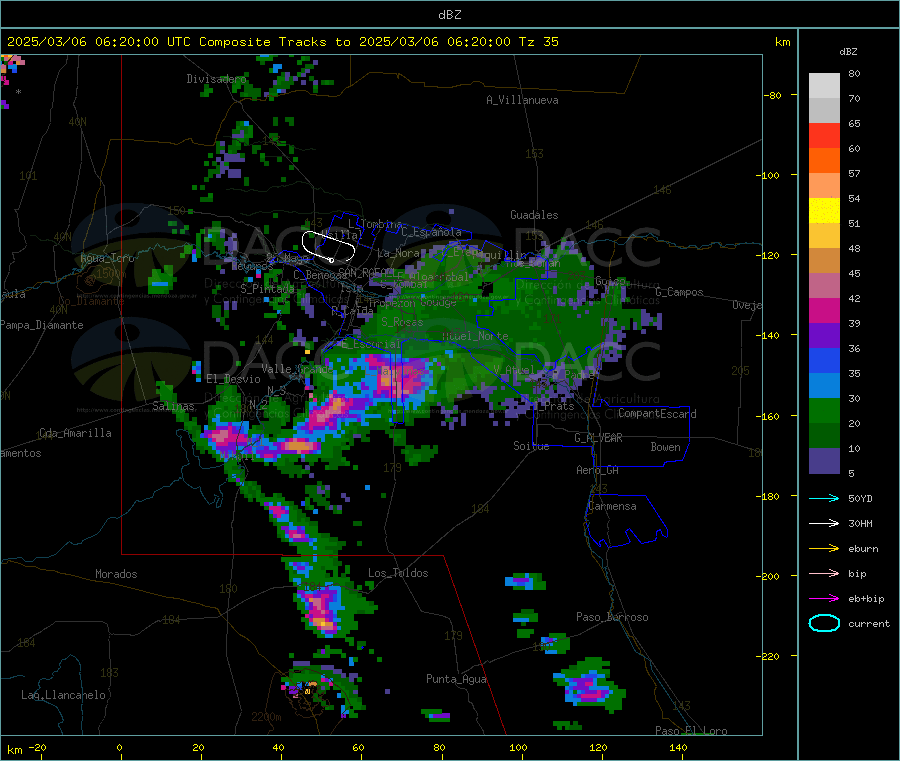Click the white 30HM arrow legend icon

(824, 523)
